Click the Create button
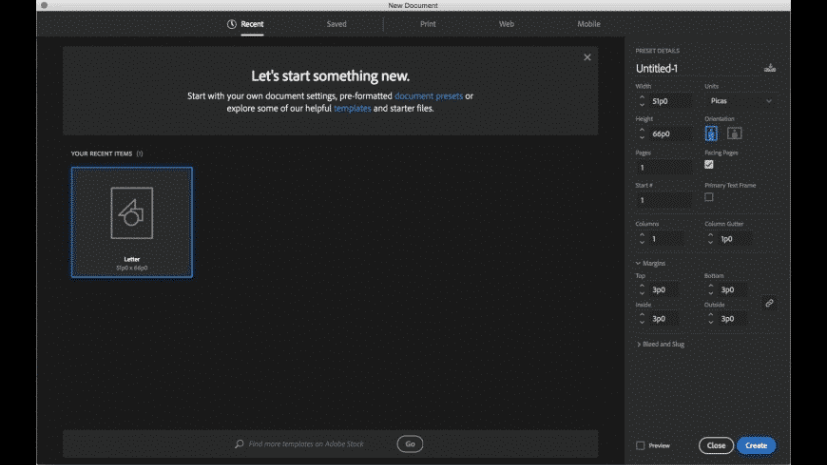Screen dimensions: 827x465 [756, 446]
